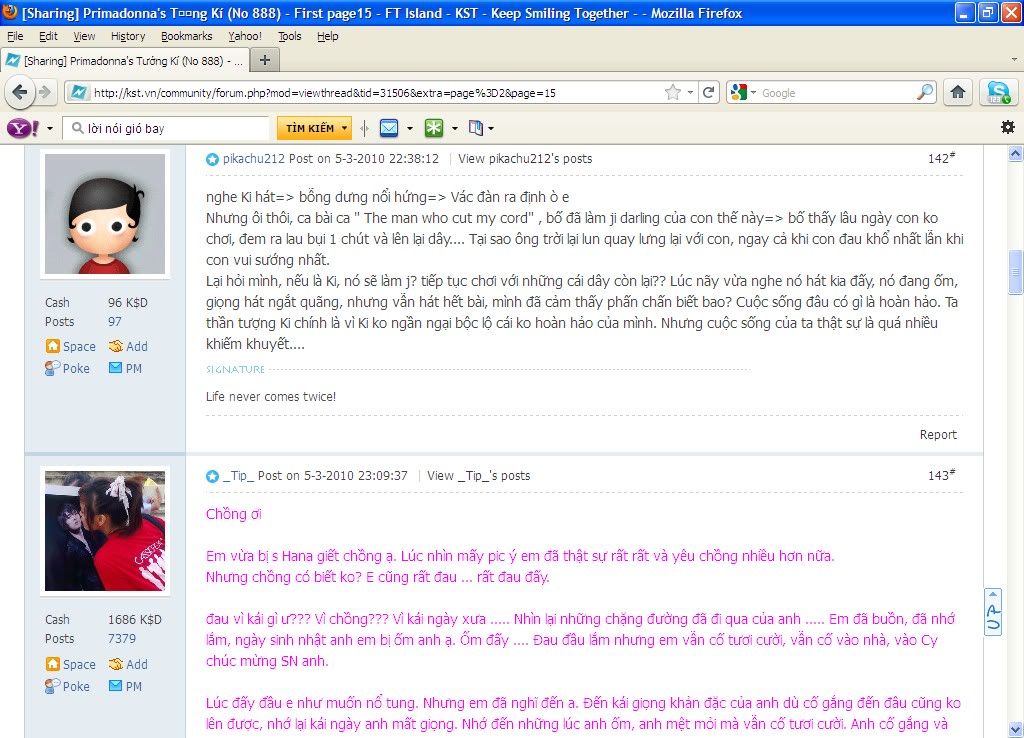Open View _Tip_'s posts link

coord(479,476)
